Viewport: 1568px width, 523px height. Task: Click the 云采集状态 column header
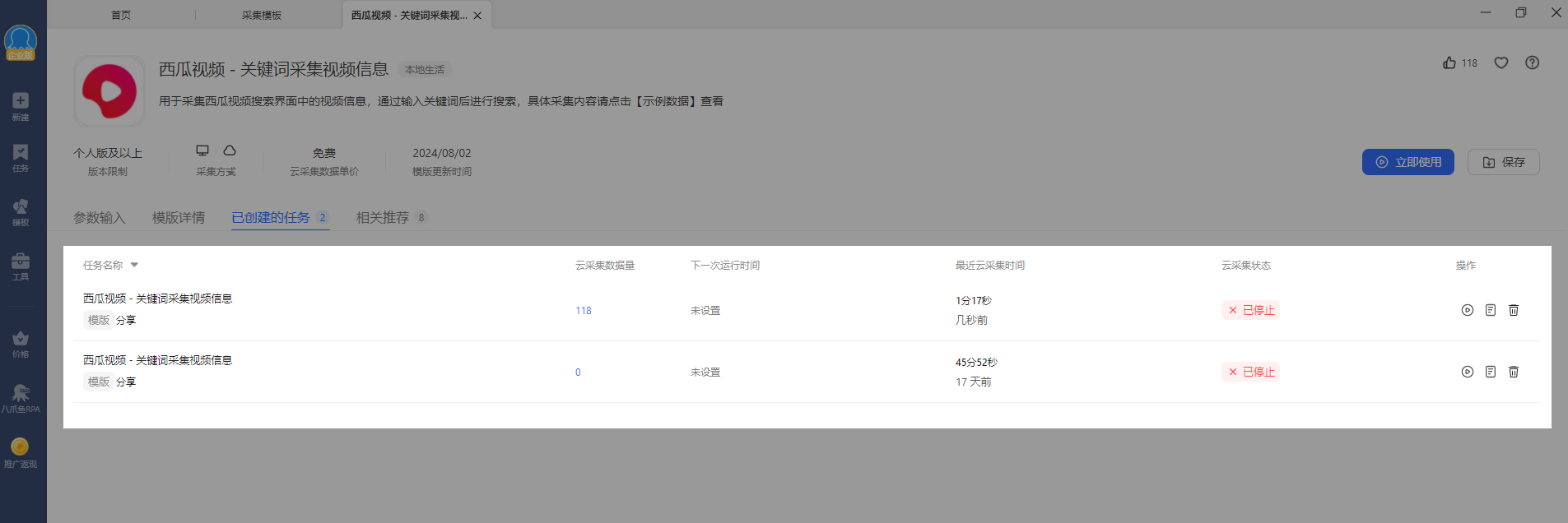[1246, 265]
